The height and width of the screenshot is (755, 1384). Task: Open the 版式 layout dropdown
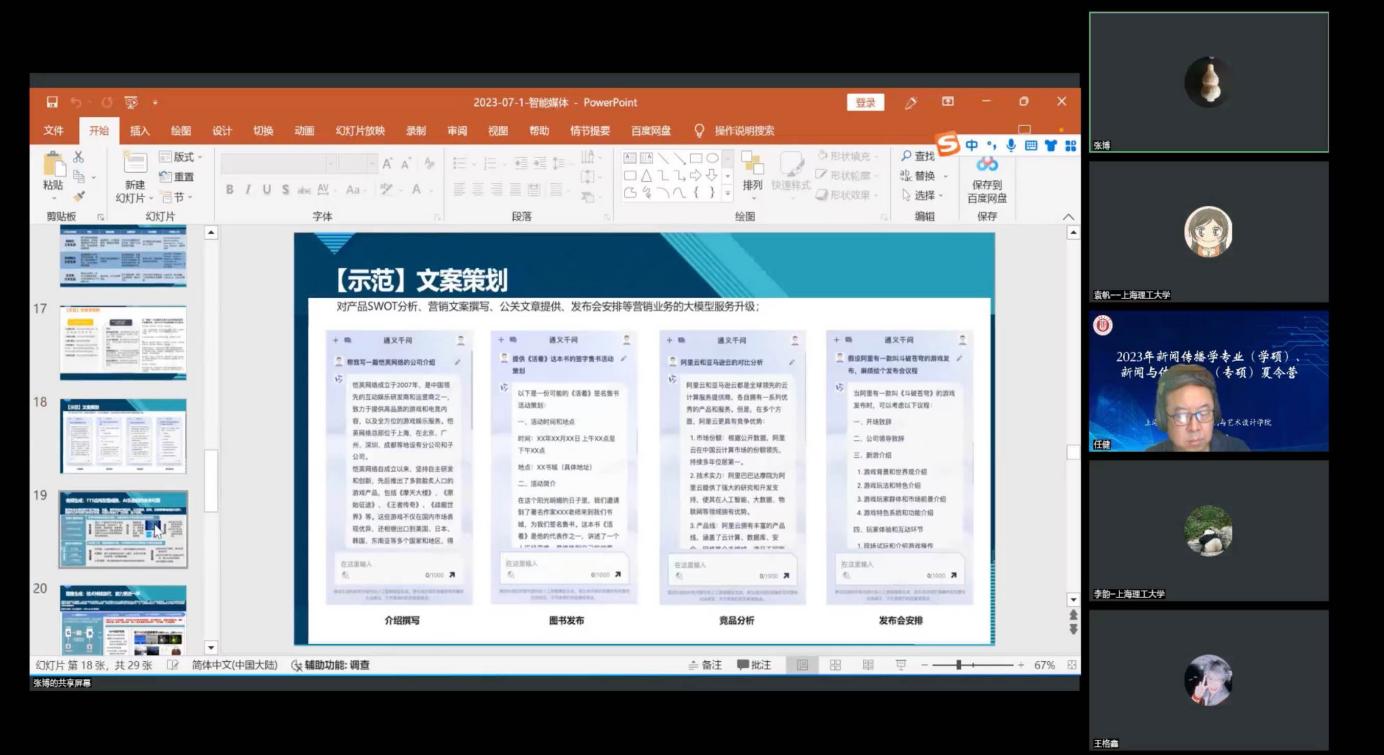[x=180, y=157]
